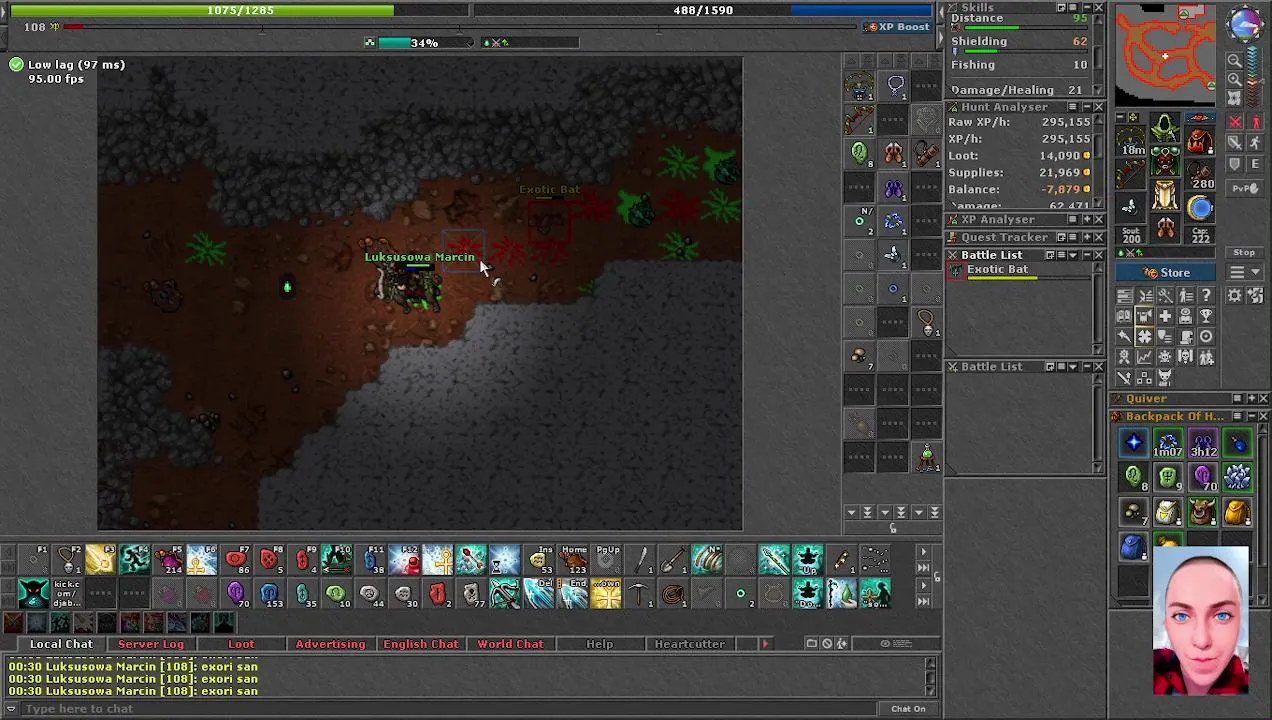Viewport: 1272px width, 720px height.
Task: Open second Battle List filter dropdown arrow
Action: 1073,366
